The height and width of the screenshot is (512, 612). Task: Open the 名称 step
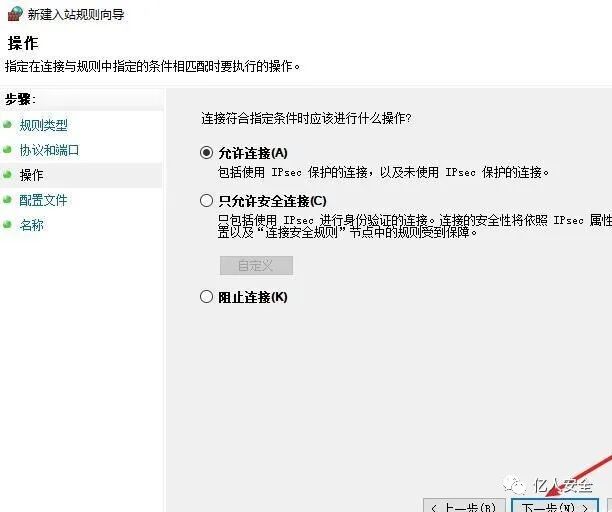pyautogui.click(x=31, y=225)
